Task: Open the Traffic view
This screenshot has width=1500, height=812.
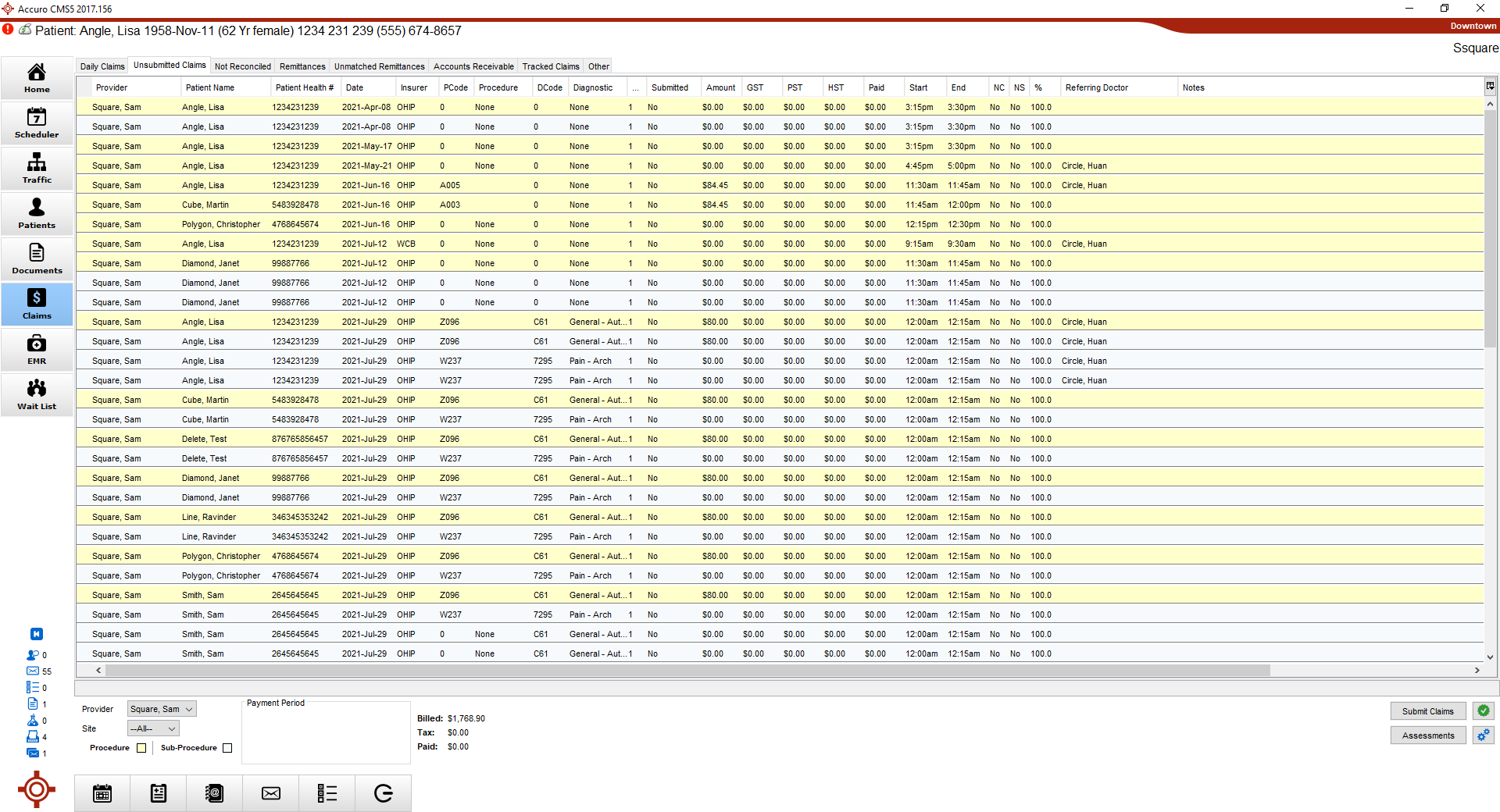Action: (37, 168)
